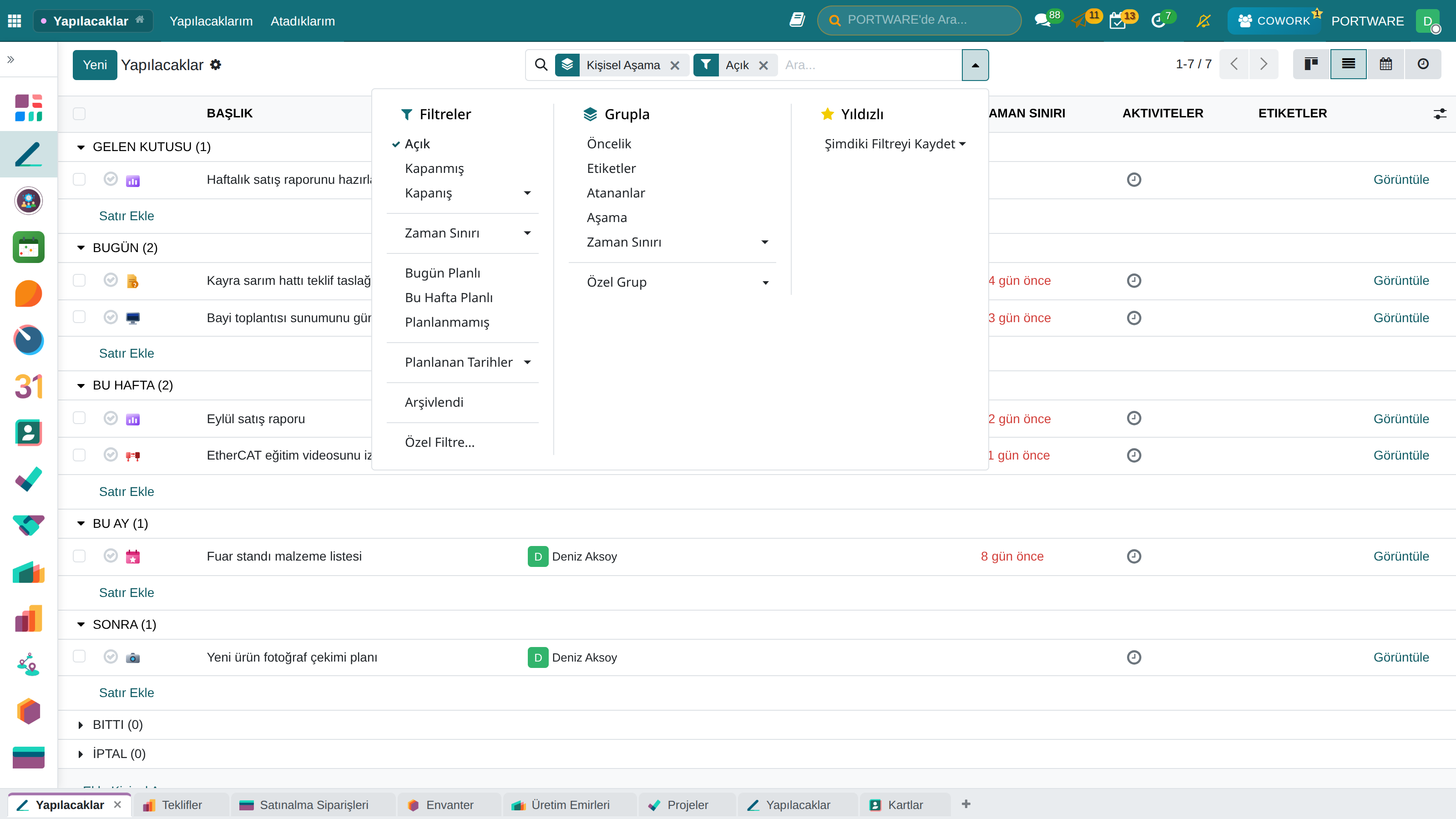The width and height of the screenshot is (1456, 819).
Task: Open the chat messages icon with badge 88
Action: point(1042,21)
